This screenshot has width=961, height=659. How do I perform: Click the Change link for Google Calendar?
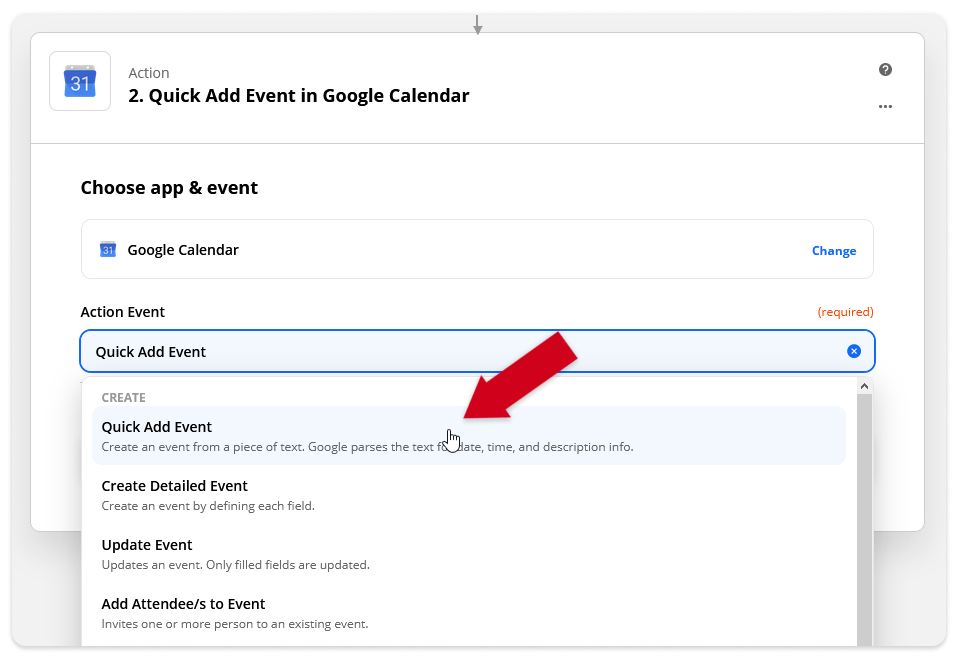click(834, 251)
